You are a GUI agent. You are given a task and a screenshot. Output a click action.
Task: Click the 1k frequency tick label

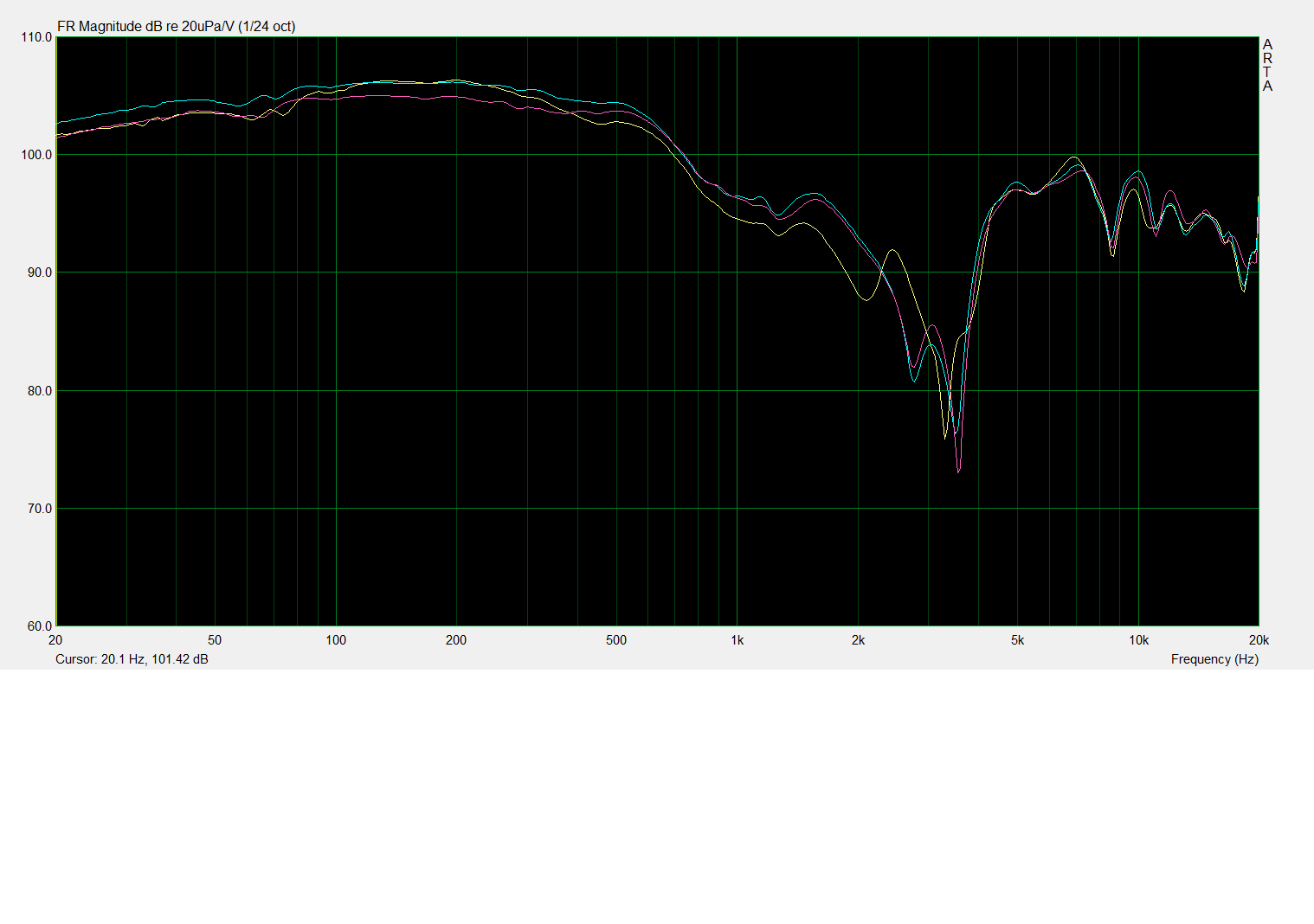tap(737, 640)
